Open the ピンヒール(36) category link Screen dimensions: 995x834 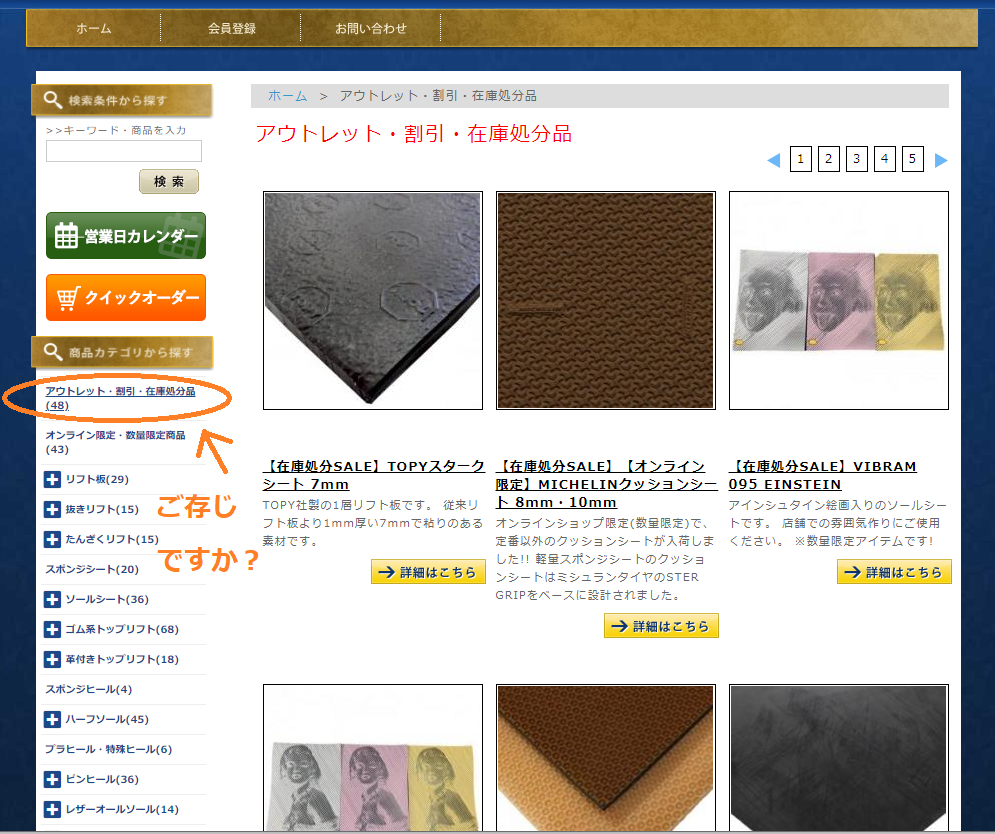102,779
